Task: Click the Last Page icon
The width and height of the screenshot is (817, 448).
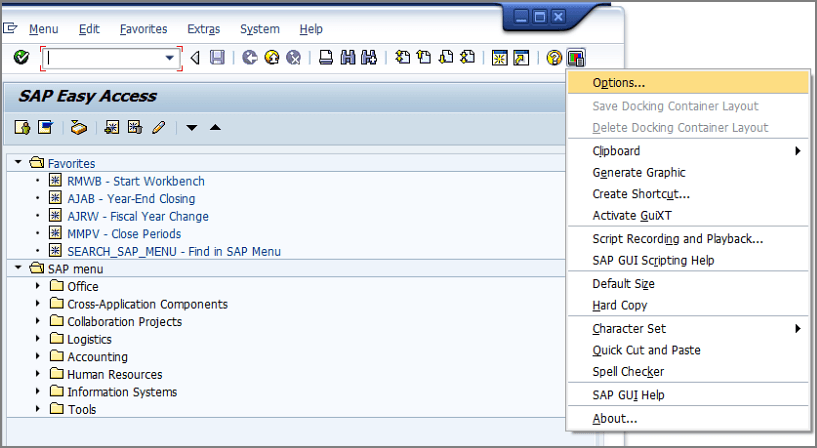Action: click(468, 57)
